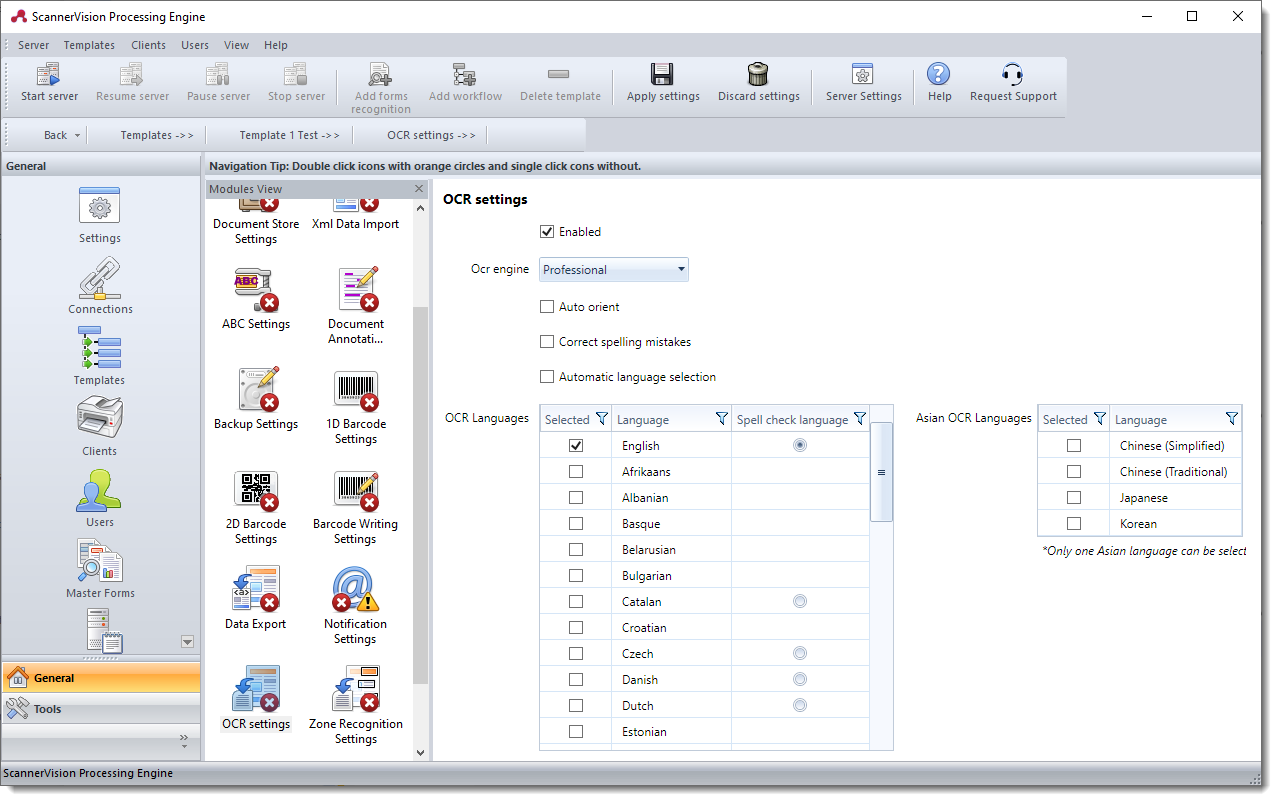The width and height of the screenshot is (1277, 801).
Task: Click the Request Support headset icon
Action: point(1012,75)
